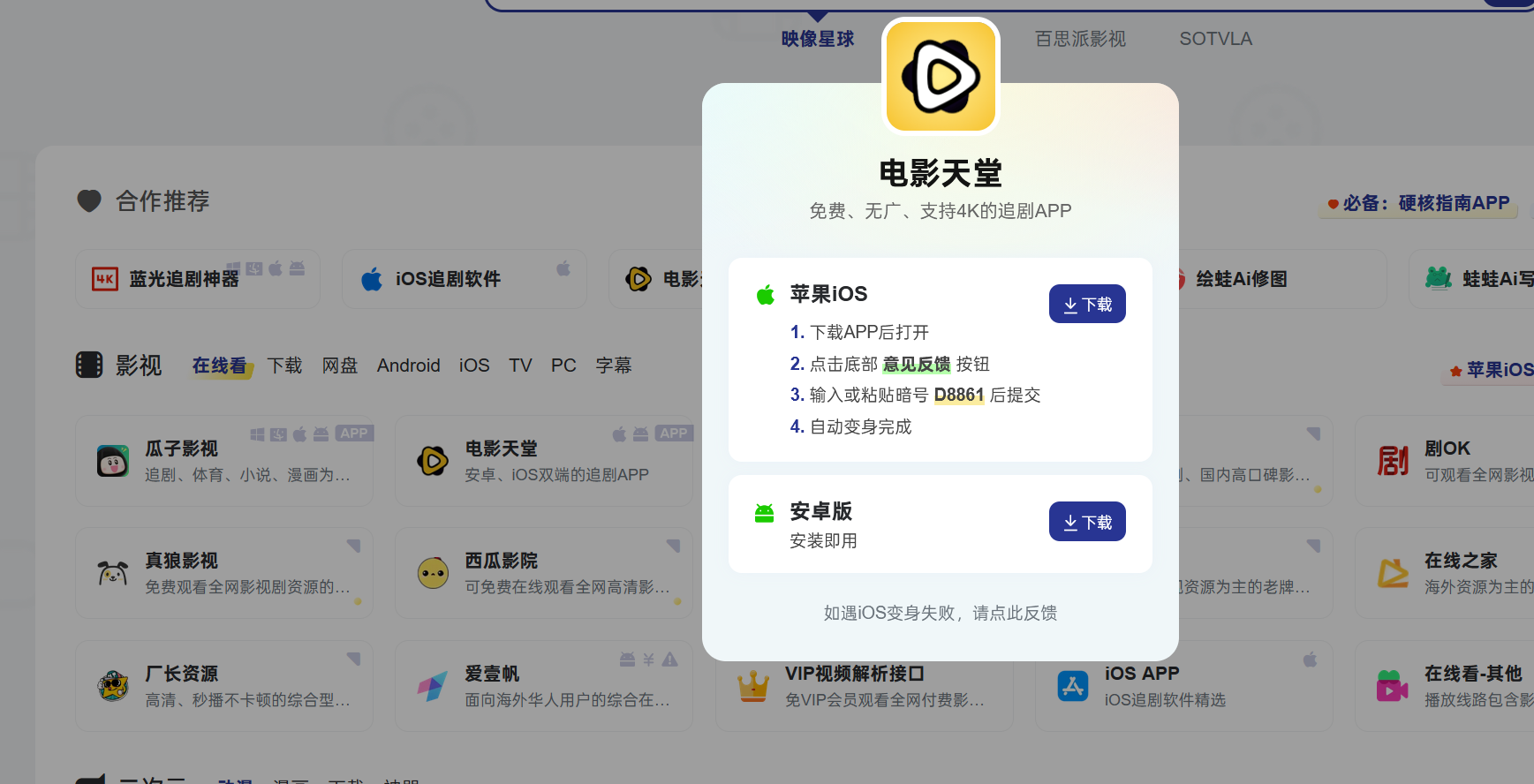Download the 苹果iOS version
This screenshot has height=784, width=1534.
click(1087, 304)
